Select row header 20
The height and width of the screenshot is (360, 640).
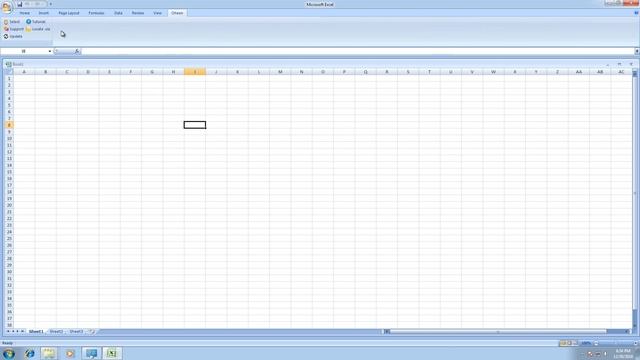[x=9, y=205]
